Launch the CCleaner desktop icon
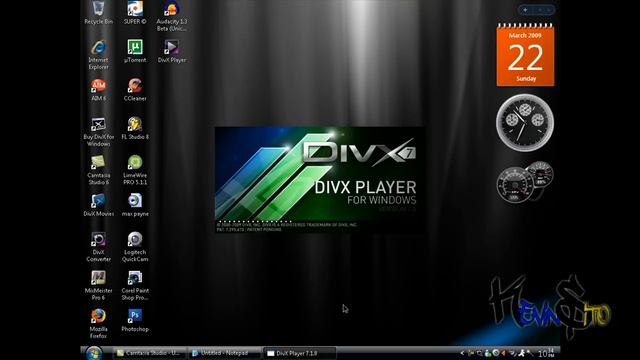The image size is (640, 360). pyautogui.click(x=135, y=90)
